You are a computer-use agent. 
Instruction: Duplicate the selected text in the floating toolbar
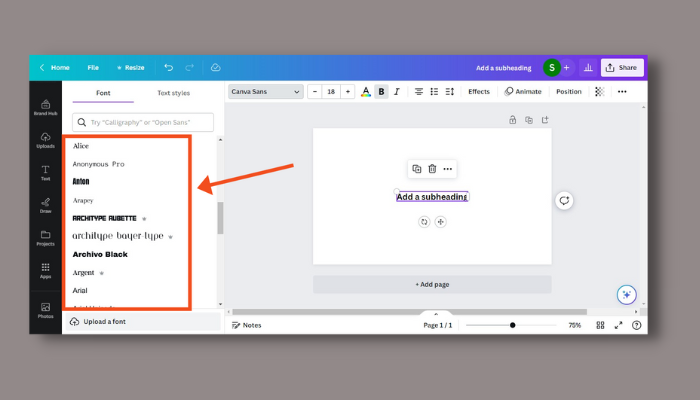click(x=417, y=169)
